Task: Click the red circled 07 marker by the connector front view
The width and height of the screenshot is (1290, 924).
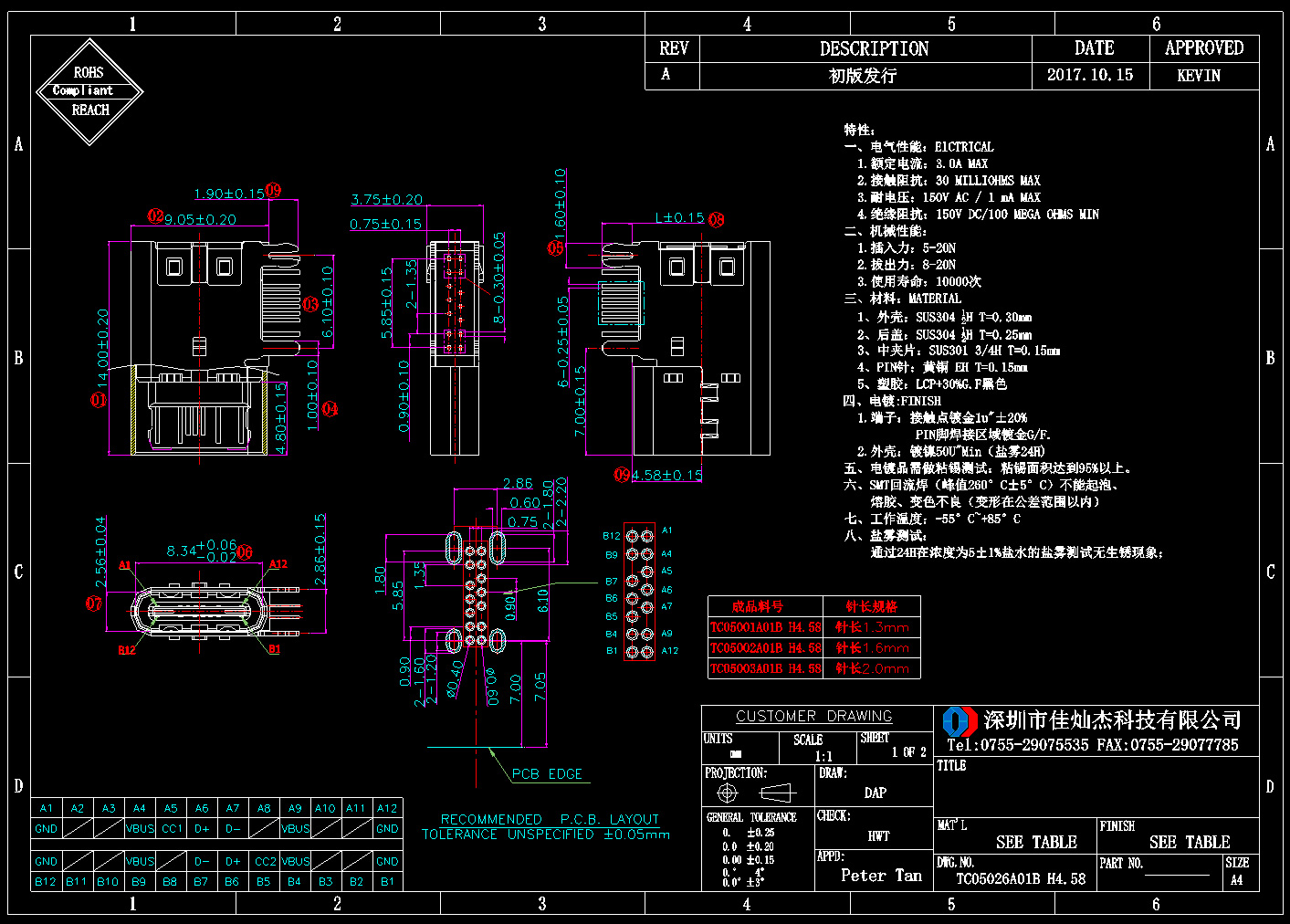Action: pyautogui.click(x=94, y=604)
